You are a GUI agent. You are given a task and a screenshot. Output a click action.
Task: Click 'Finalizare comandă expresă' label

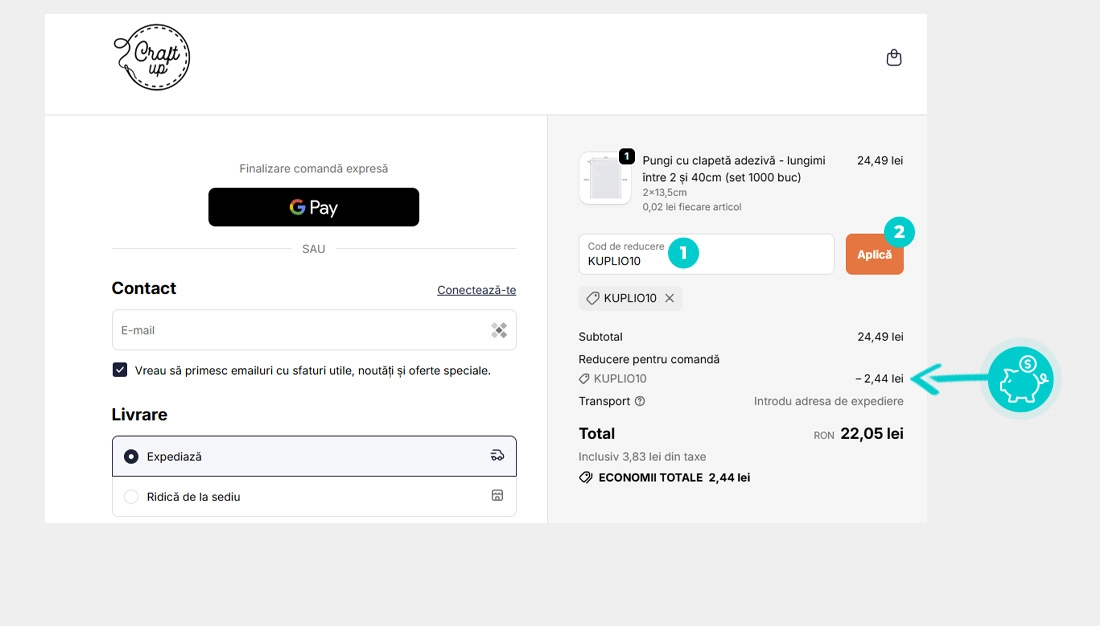314,168
